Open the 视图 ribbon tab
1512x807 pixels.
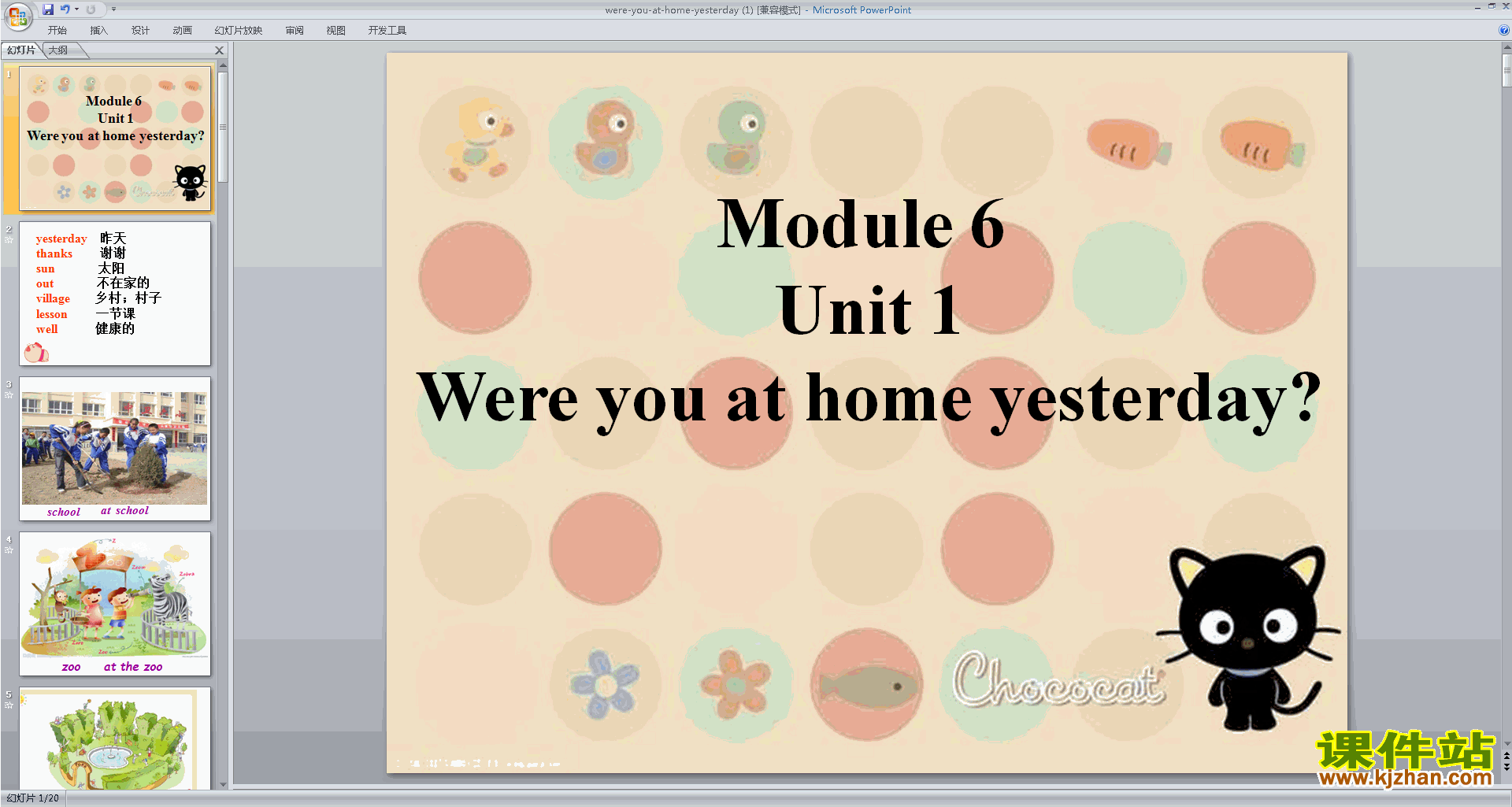coord(336,31)
